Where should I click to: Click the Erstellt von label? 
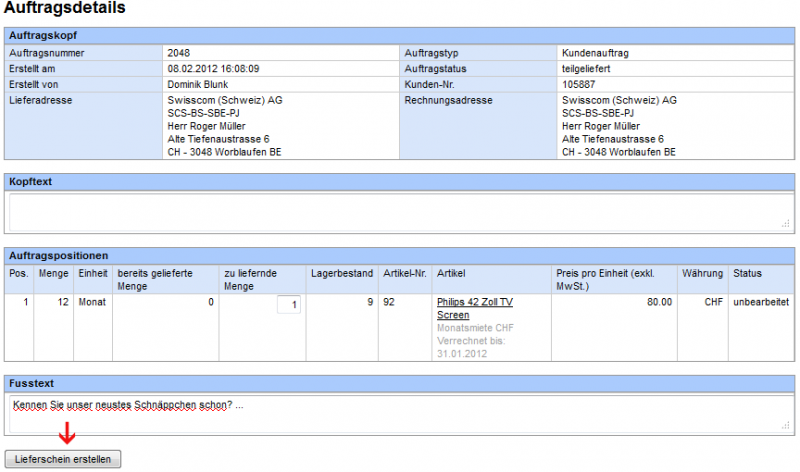click(x=33, y=85)
